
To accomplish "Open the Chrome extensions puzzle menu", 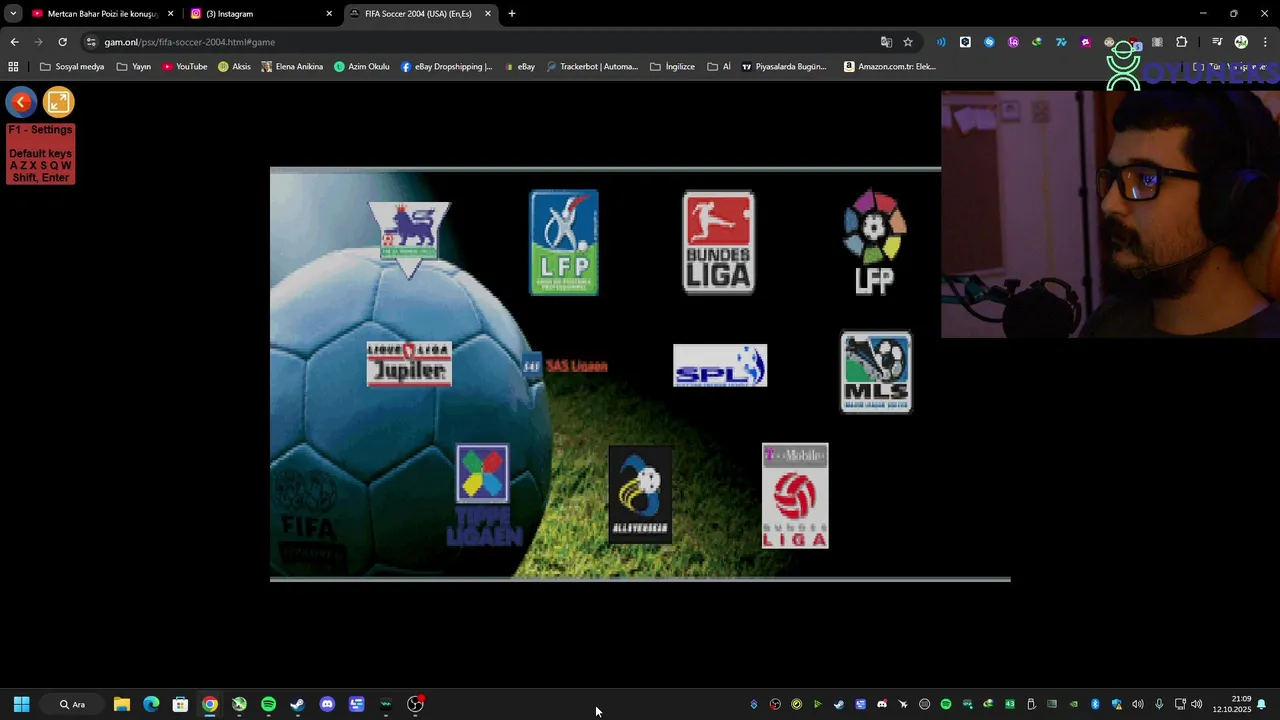I will click(x=1182, y=42).
